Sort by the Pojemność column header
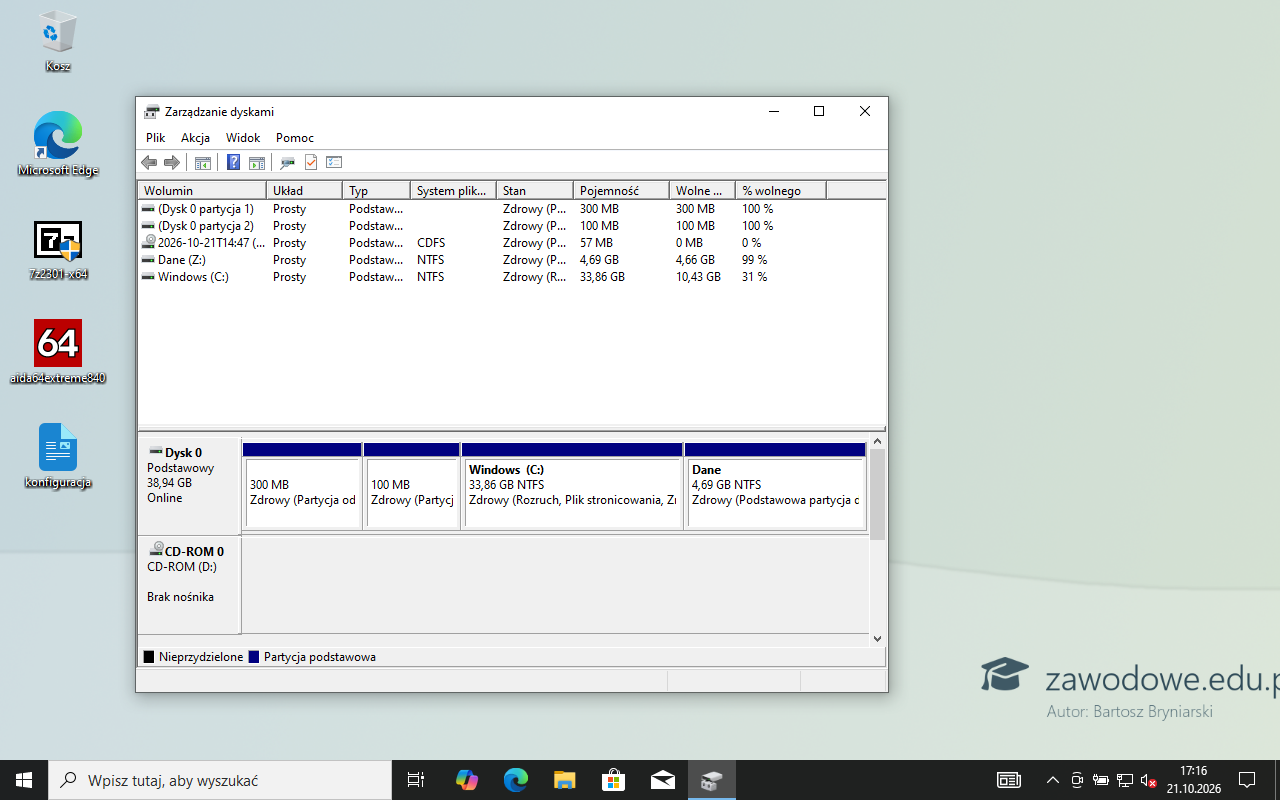Image resolution: width=1280 pixels, height=800 pixels. pos(621,190)
